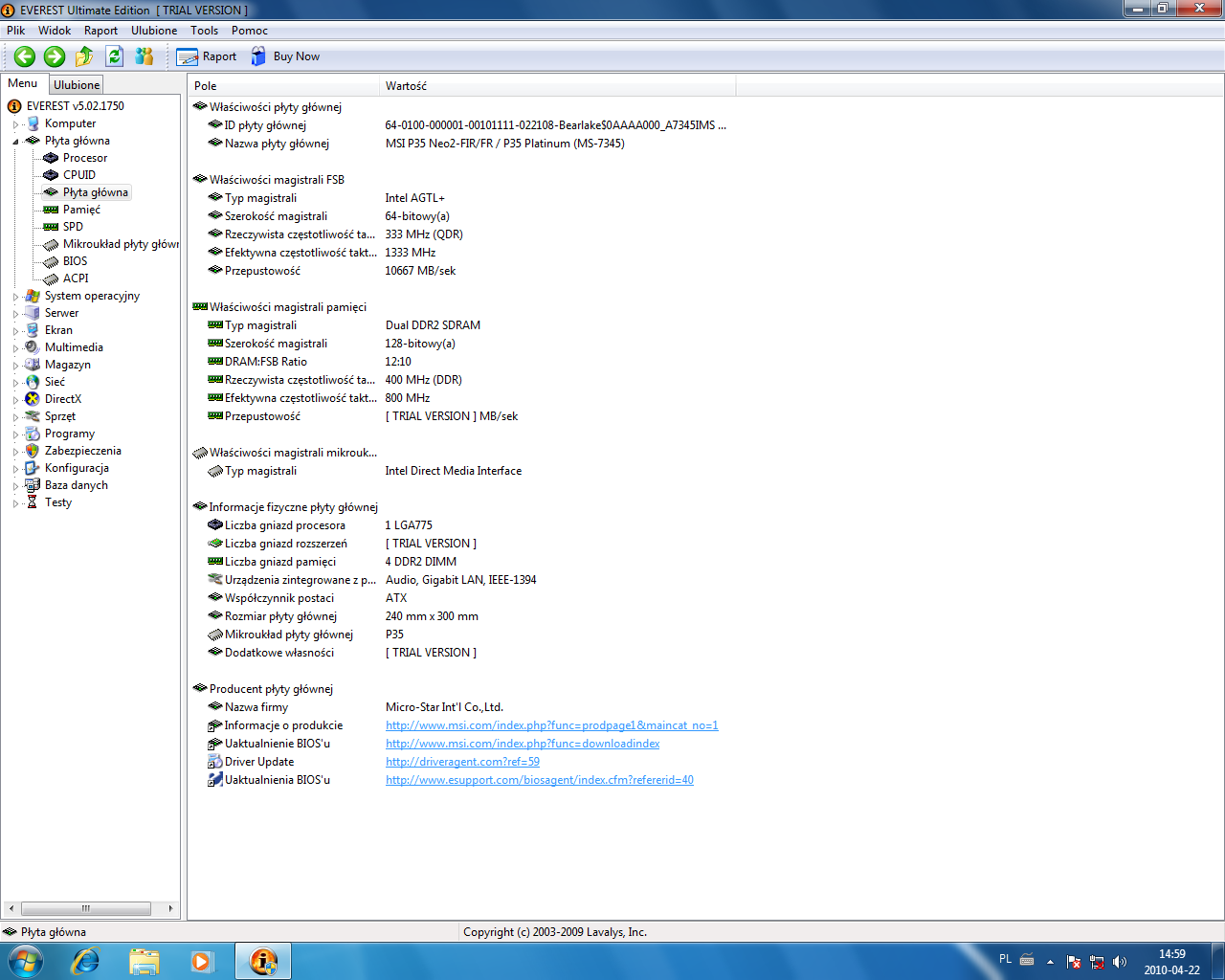Open the Raport toolbar button
The width and height of the screenshot is (1225, 980).
207,56
